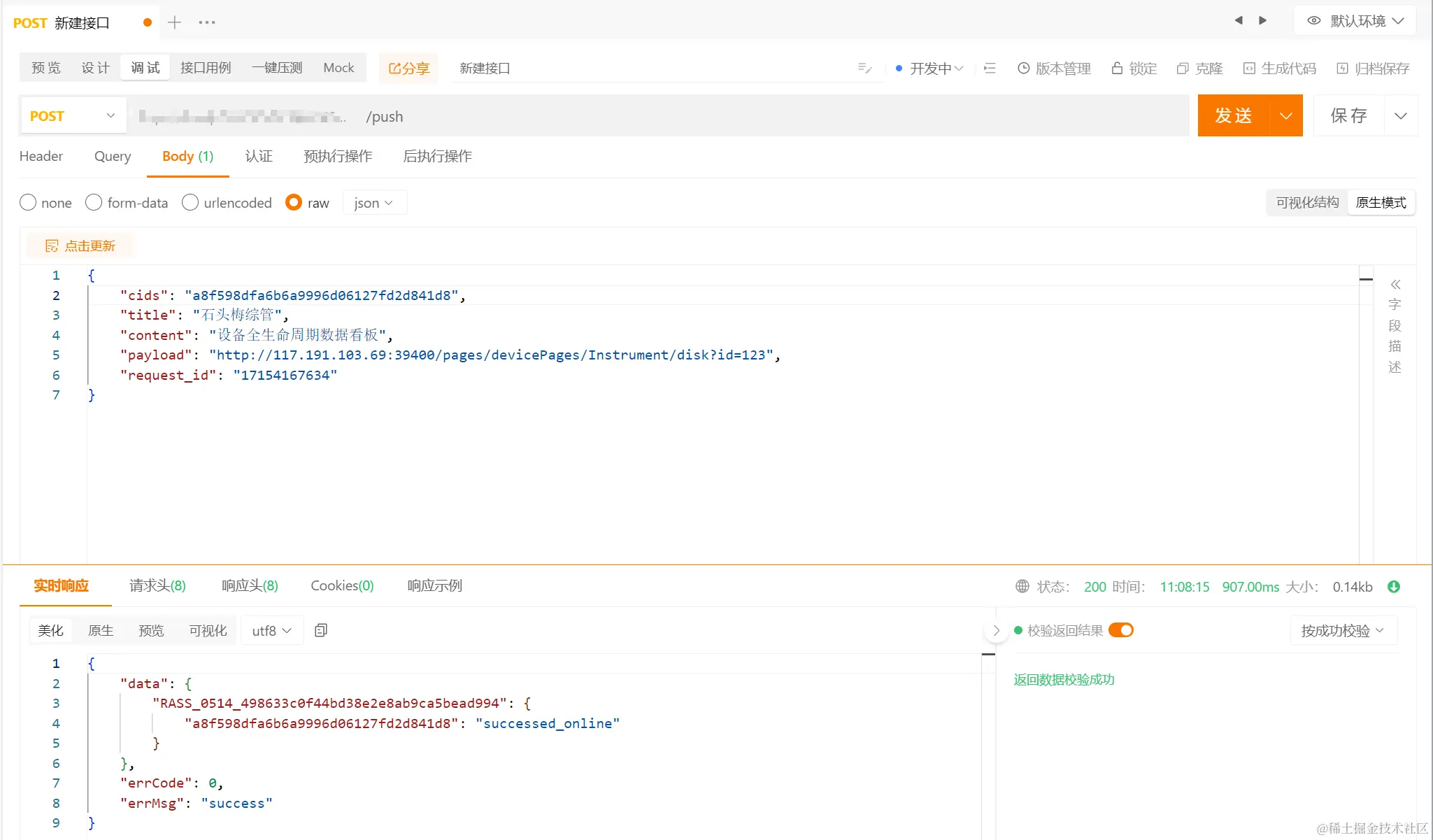Click the add new tab plus icon
1433x840 pixels.
click(x=175, y=22)
